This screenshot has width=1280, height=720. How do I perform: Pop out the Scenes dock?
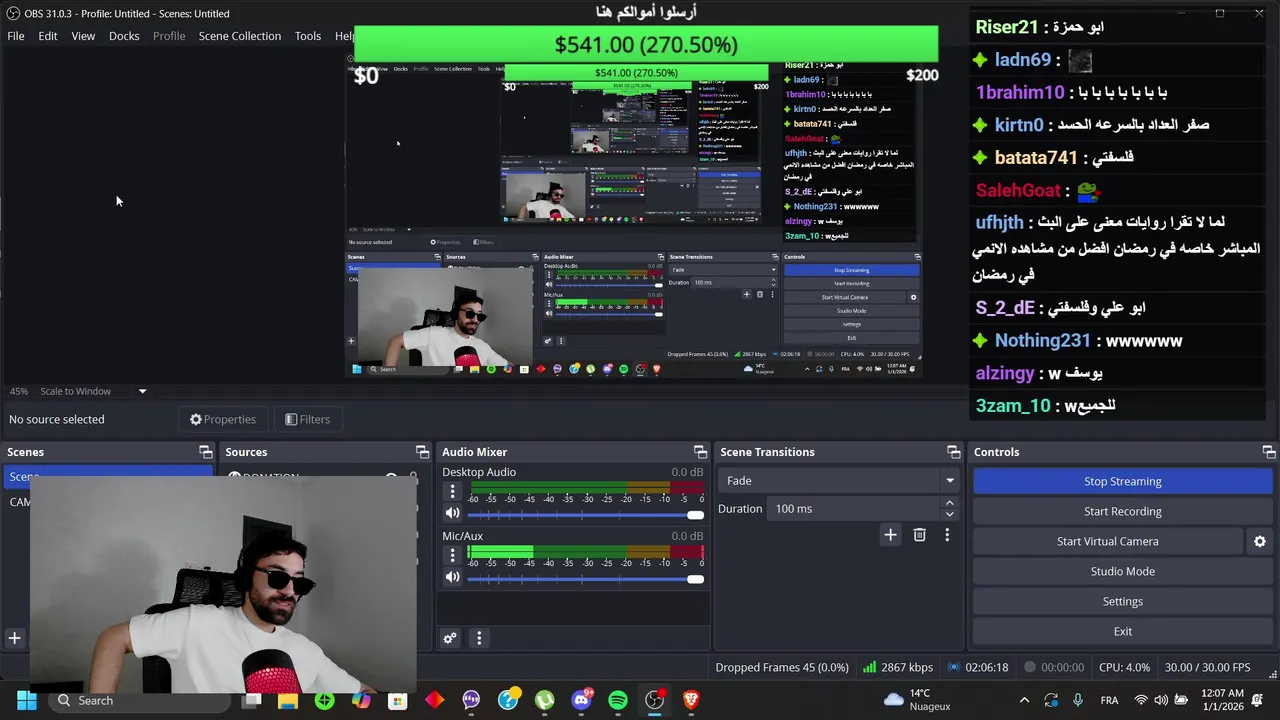pyautogui.click(x=205, y=452)
